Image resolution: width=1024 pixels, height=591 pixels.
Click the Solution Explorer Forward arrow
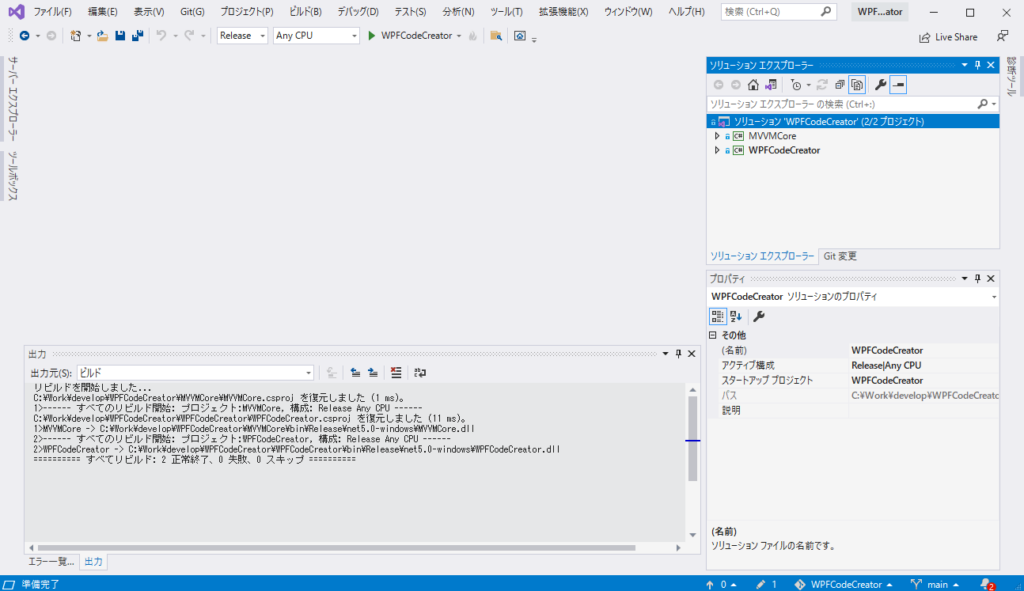click(736, 85)
